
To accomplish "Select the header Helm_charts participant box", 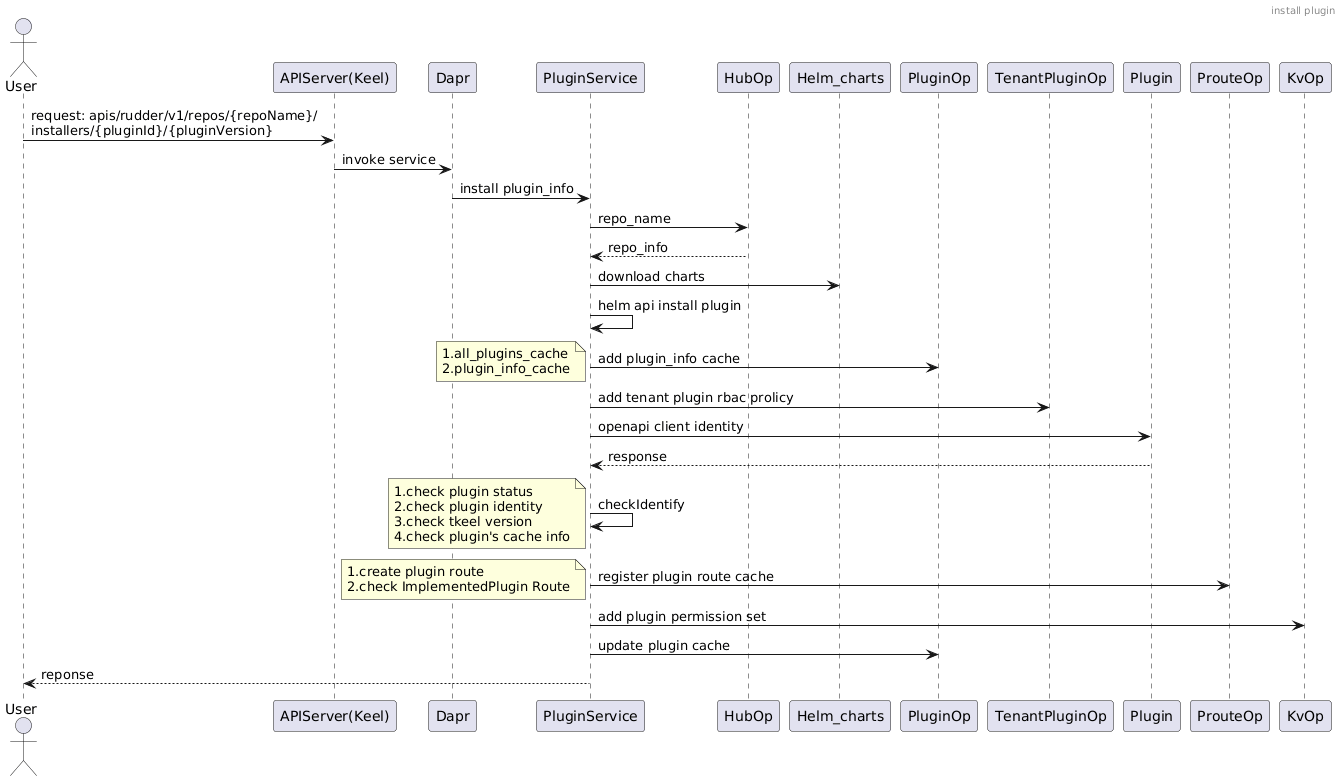I will pos(839,77).
